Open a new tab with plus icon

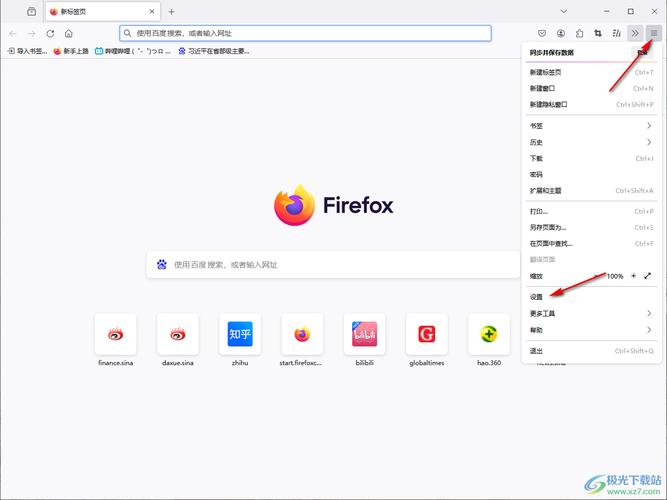pos(171,11)
